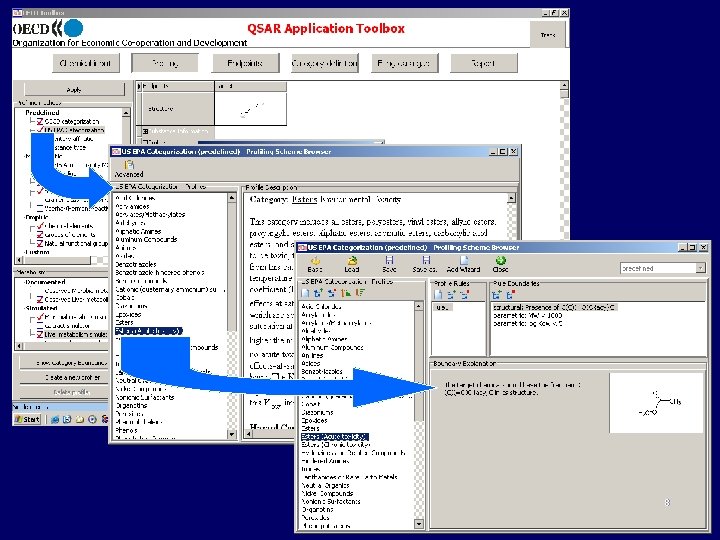Click the button at the QSAR header's right

[548, 34]
